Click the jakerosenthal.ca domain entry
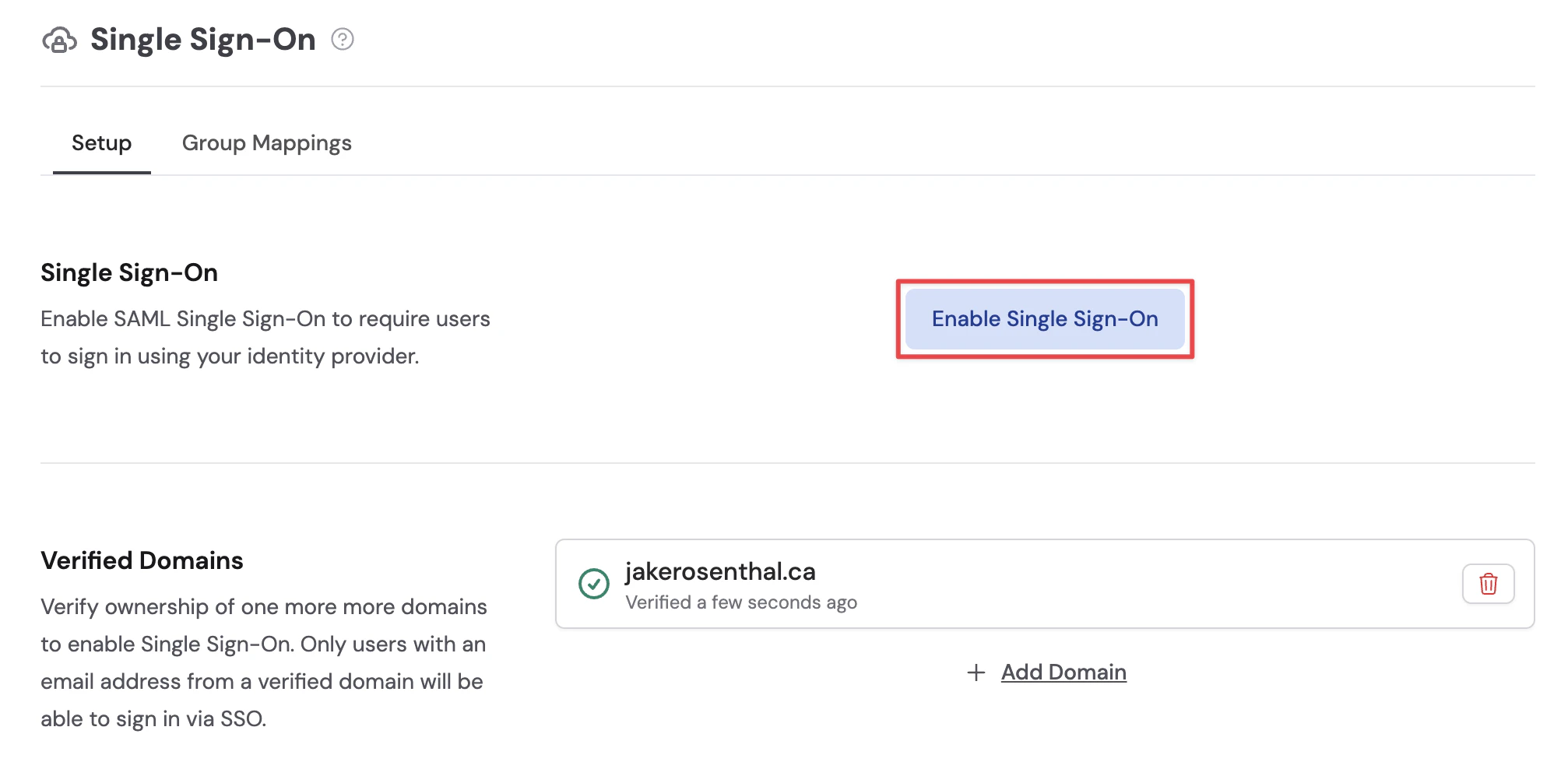Image resolution: width=1568 pixels, height=769 pixels. pyautogui.click(x=719, y=572)
